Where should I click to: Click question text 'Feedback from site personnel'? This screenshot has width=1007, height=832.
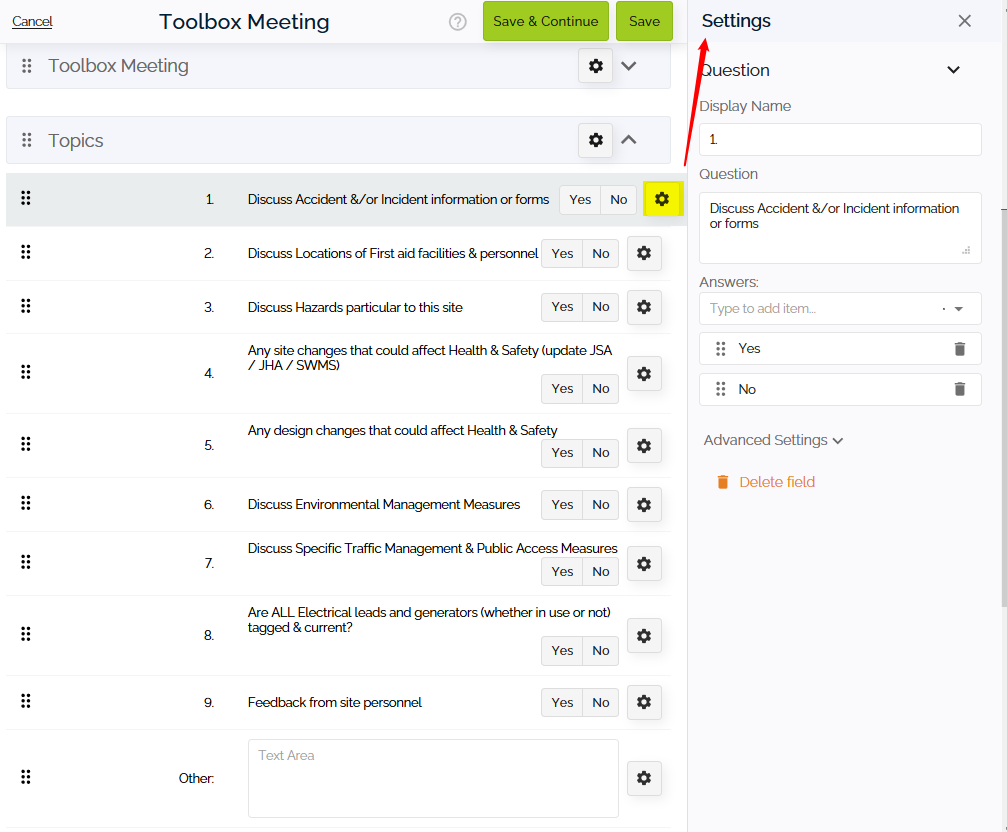coord(335,703)
